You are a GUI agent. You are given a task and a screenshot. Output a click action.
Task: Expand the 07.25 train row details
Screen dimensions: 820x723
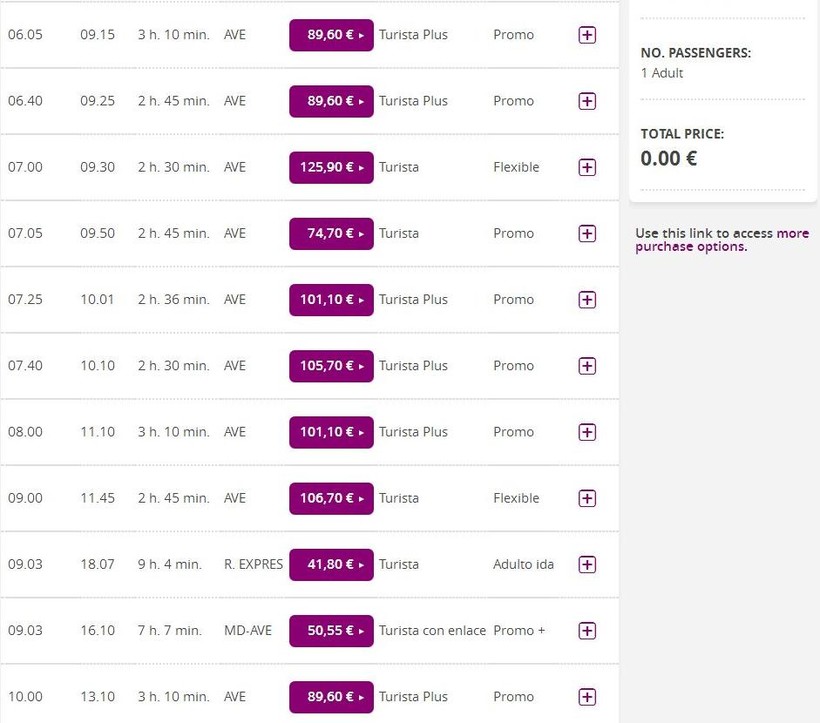pyautogui.click(x=587, y=300)
